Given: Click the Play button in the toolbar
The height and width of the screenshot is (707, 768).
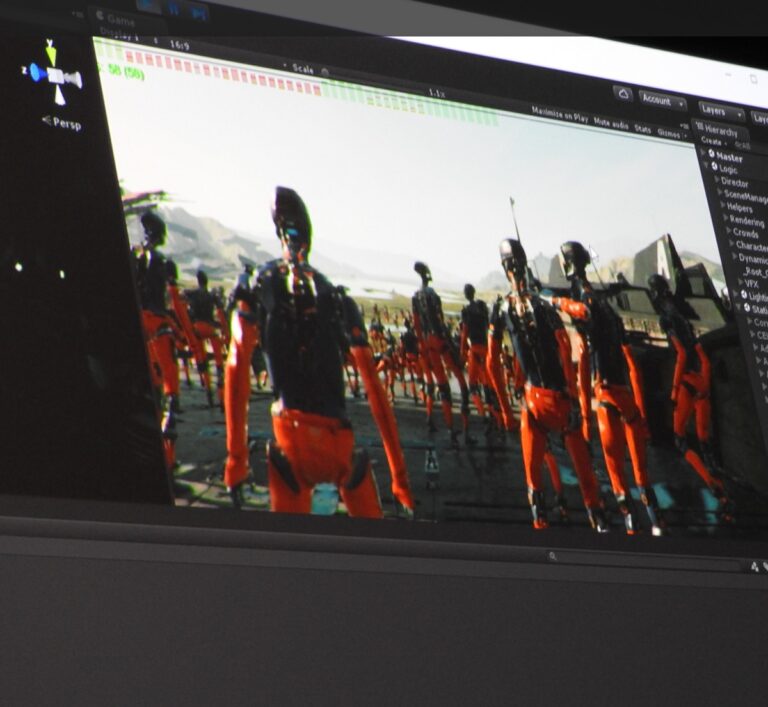Looking at the screenshot, I should coord(148,5).
